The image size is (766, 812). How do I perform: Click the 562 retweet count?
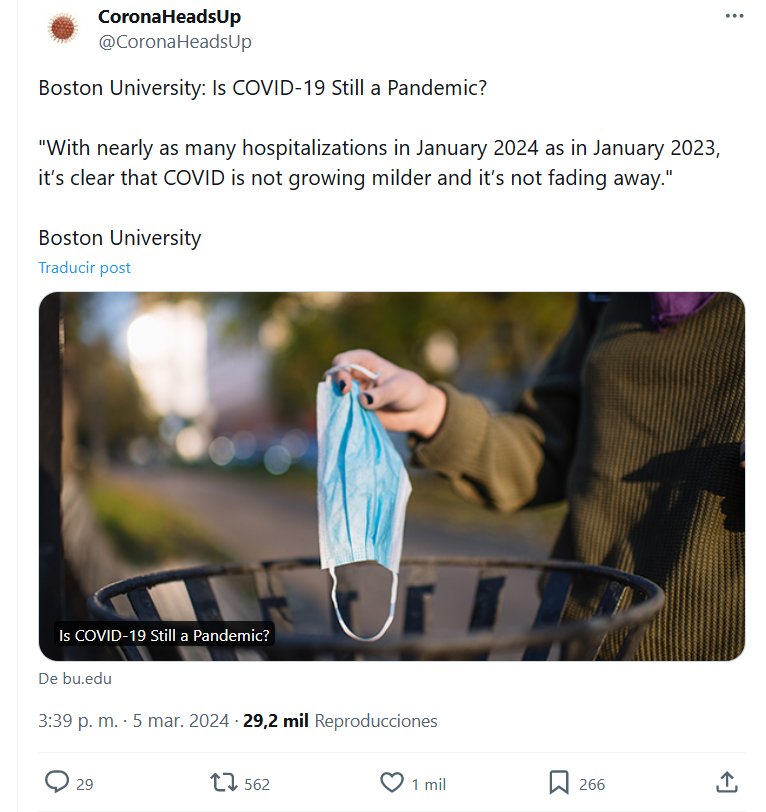point(257,784)
